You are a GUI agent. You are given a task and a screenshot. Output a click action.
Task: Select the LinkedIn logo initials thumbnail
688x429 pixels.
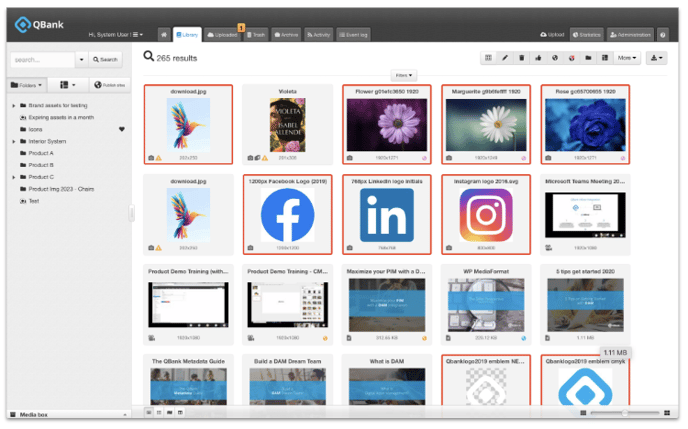[x=387, y=215]
